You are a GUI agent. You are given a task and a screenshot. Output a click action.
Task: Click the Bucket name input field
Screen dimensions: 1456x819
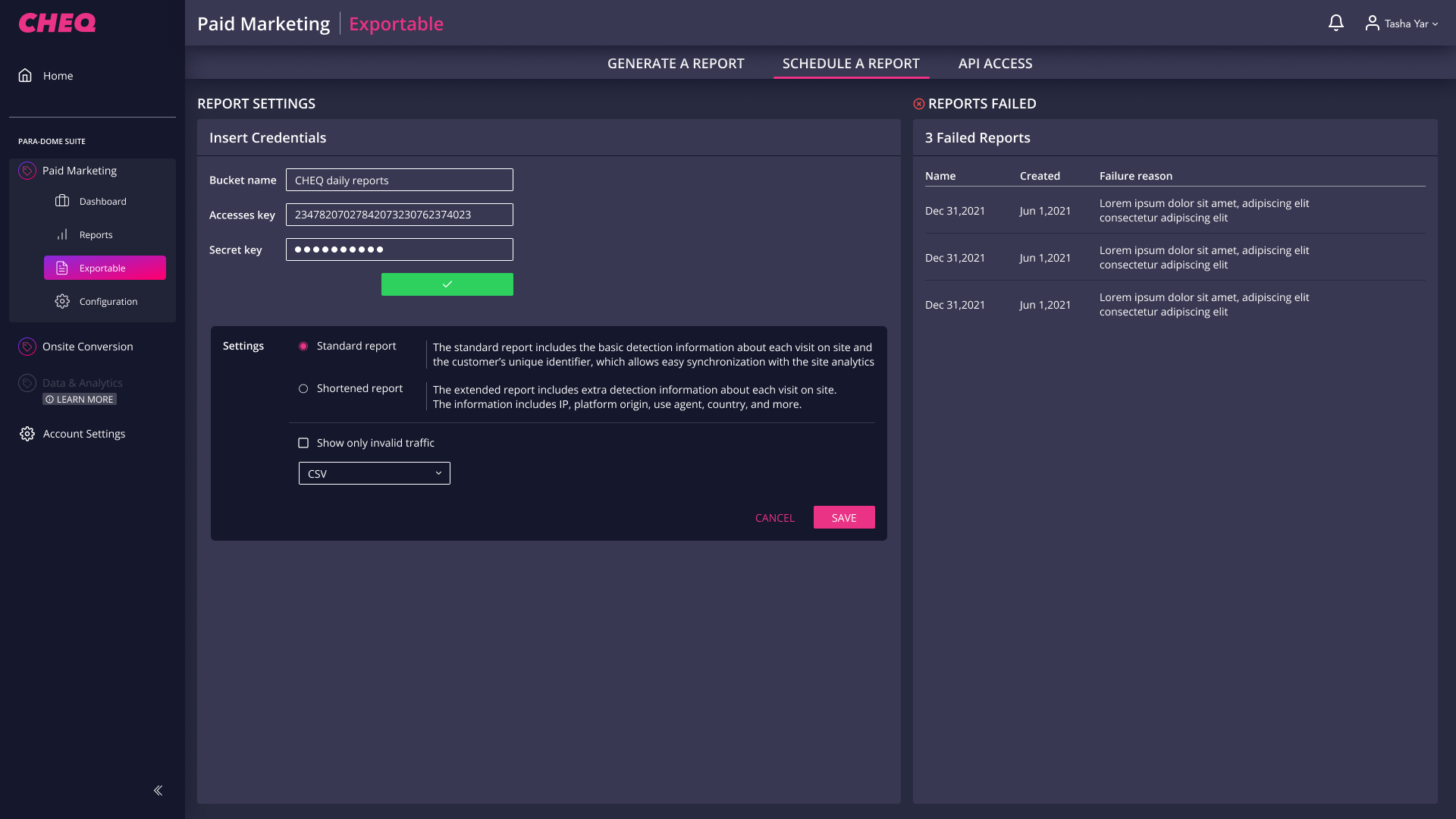click(x=400, y=180)
